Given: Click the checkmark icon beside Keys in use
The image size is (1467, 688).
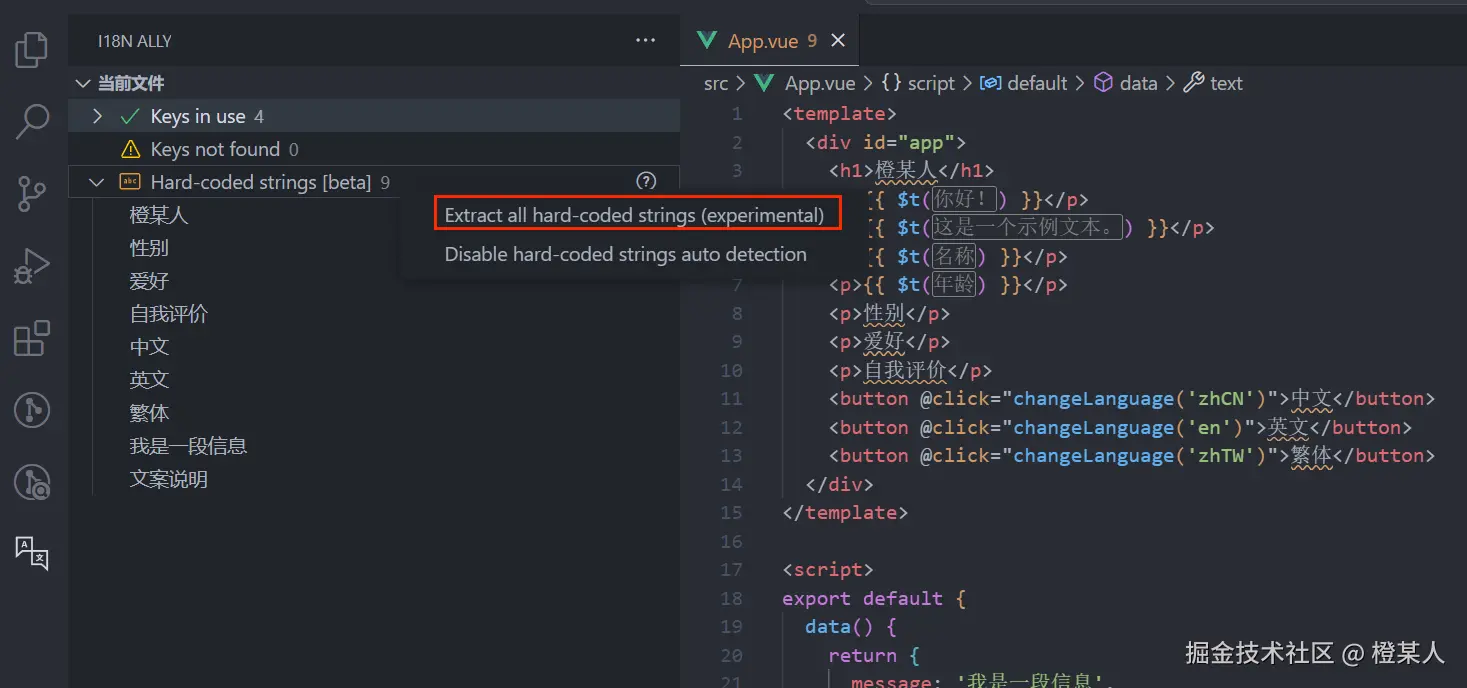Looking at the screenshot, I should click(130, 117).
